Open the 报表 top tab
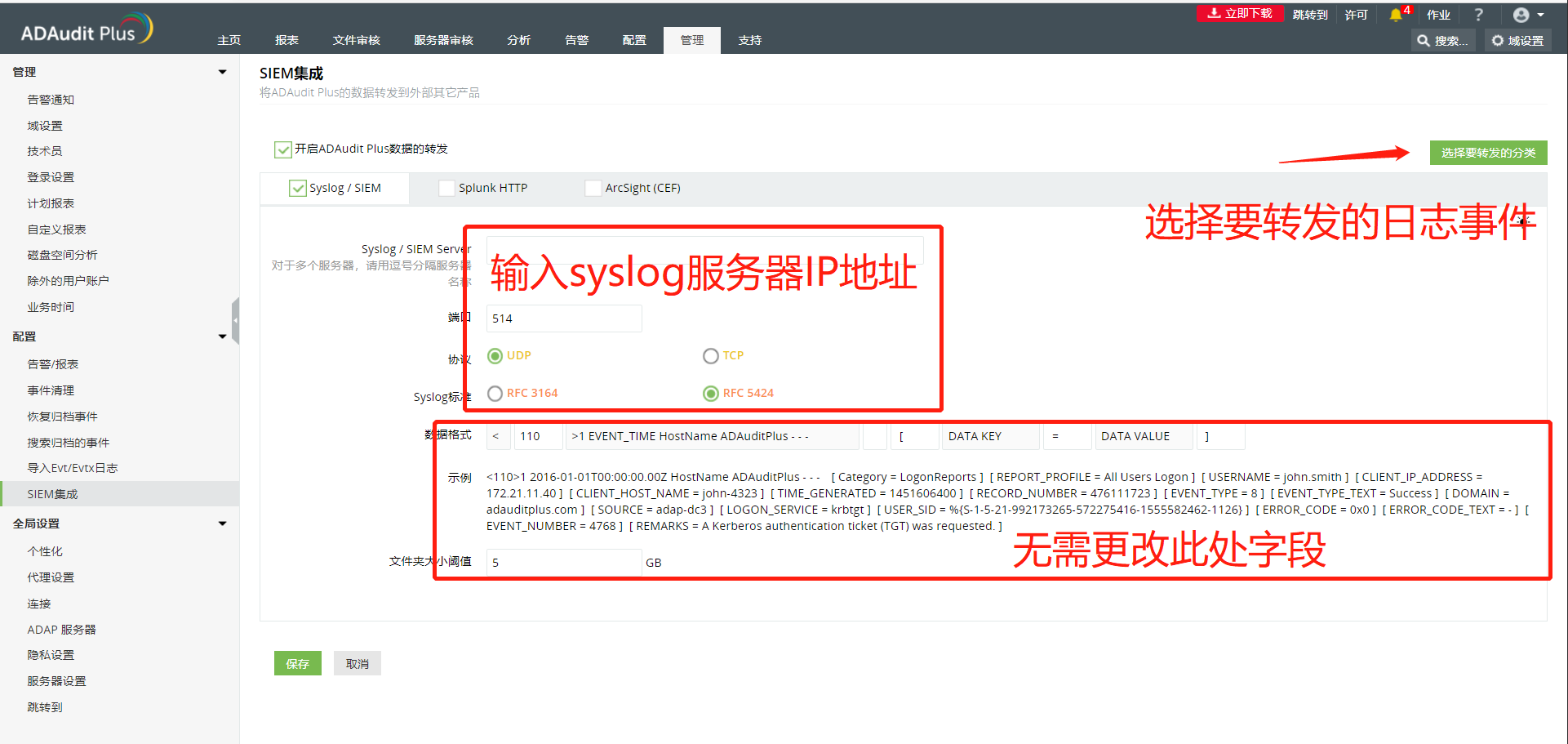This screenshot has width=1568, height=744. [287, 40]
